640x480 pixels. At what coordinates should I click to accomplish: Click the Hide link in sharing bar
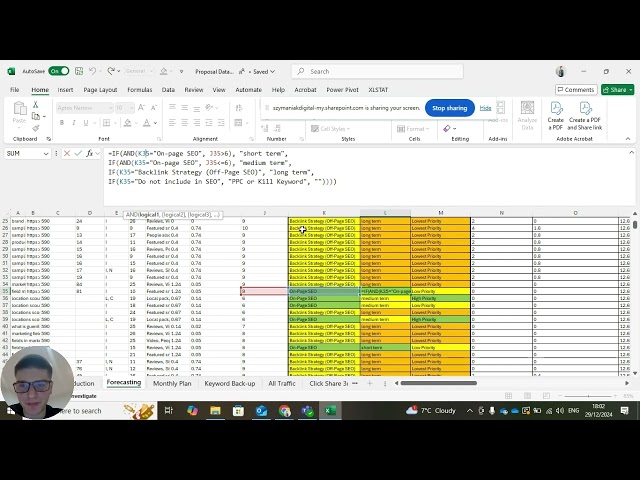(x=485, y=108)
